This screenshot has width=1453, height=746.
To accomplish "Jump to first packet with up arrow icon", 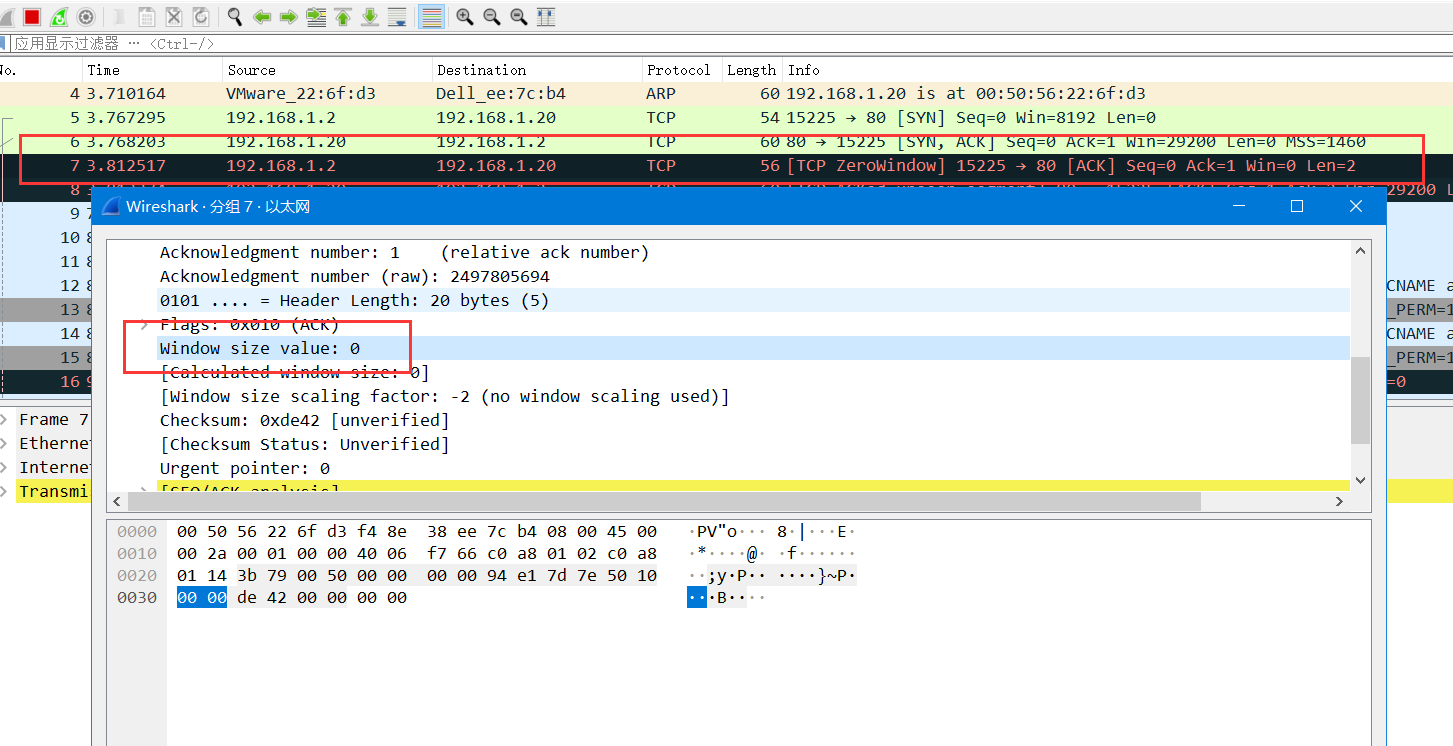I will pyautogui.click(x=343, y=17).
